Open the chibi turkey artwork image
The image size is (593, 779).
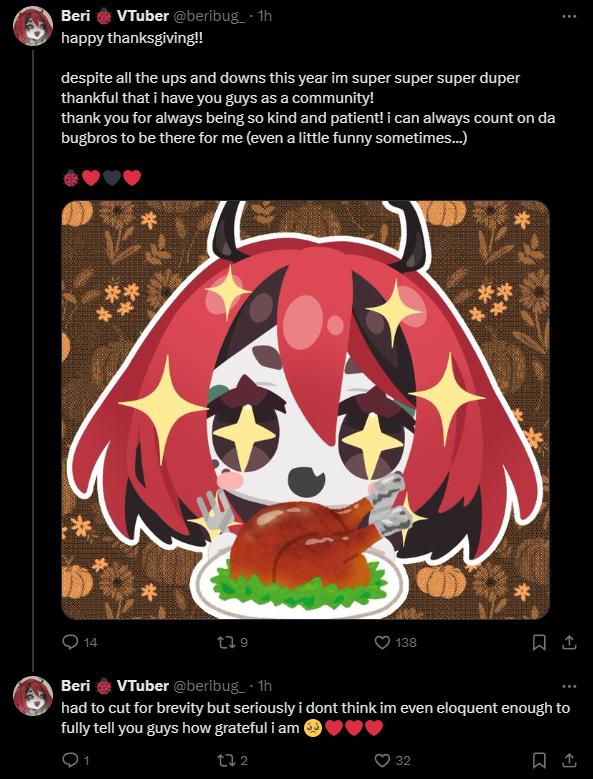point(305,410)
